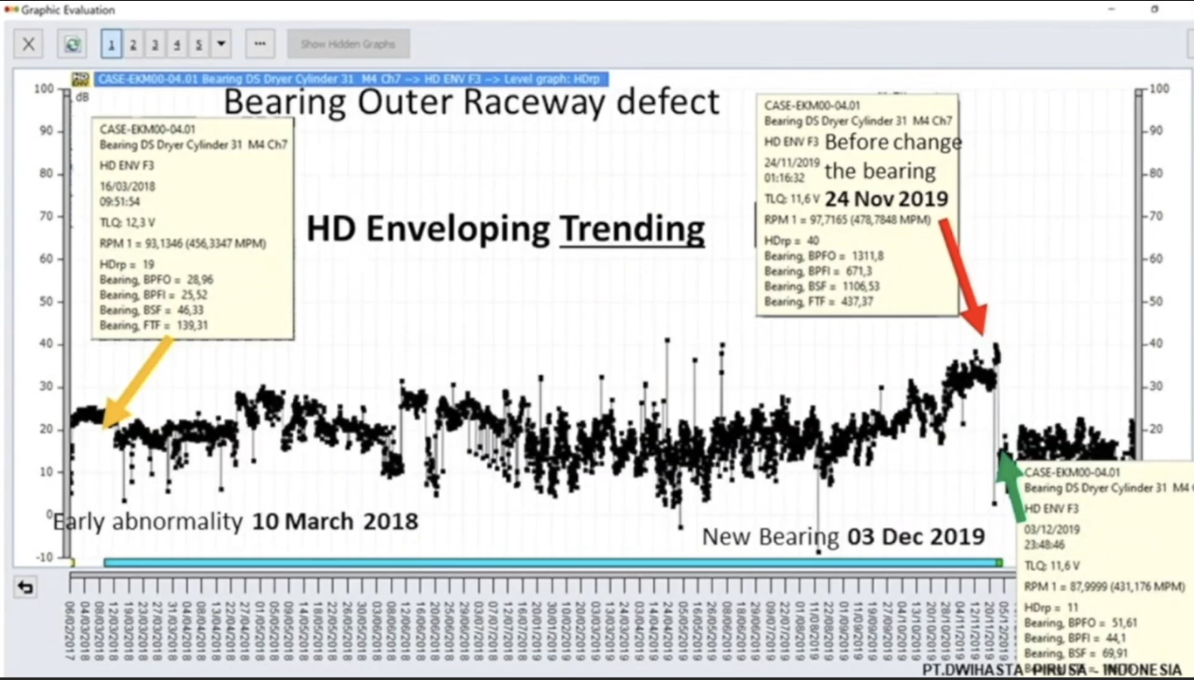The width and height of the screenshot is (1194, 680).
Task: Minimize the Graphic Evaluation window
Action: (1112, 9)
